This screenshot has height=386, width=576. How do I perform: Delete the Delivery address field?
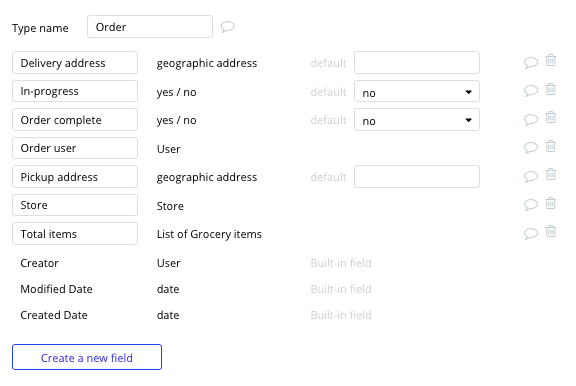pyautogui.click(x=550, y=60)
